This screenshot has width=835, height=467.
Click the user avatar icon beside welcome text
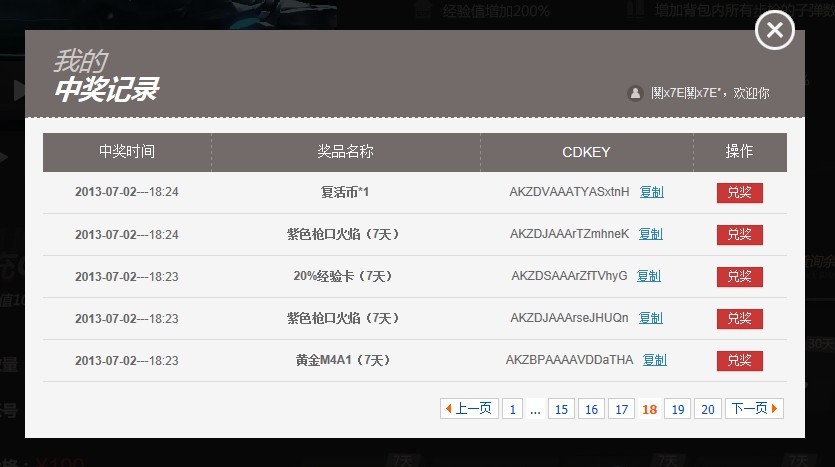point(634,93)
